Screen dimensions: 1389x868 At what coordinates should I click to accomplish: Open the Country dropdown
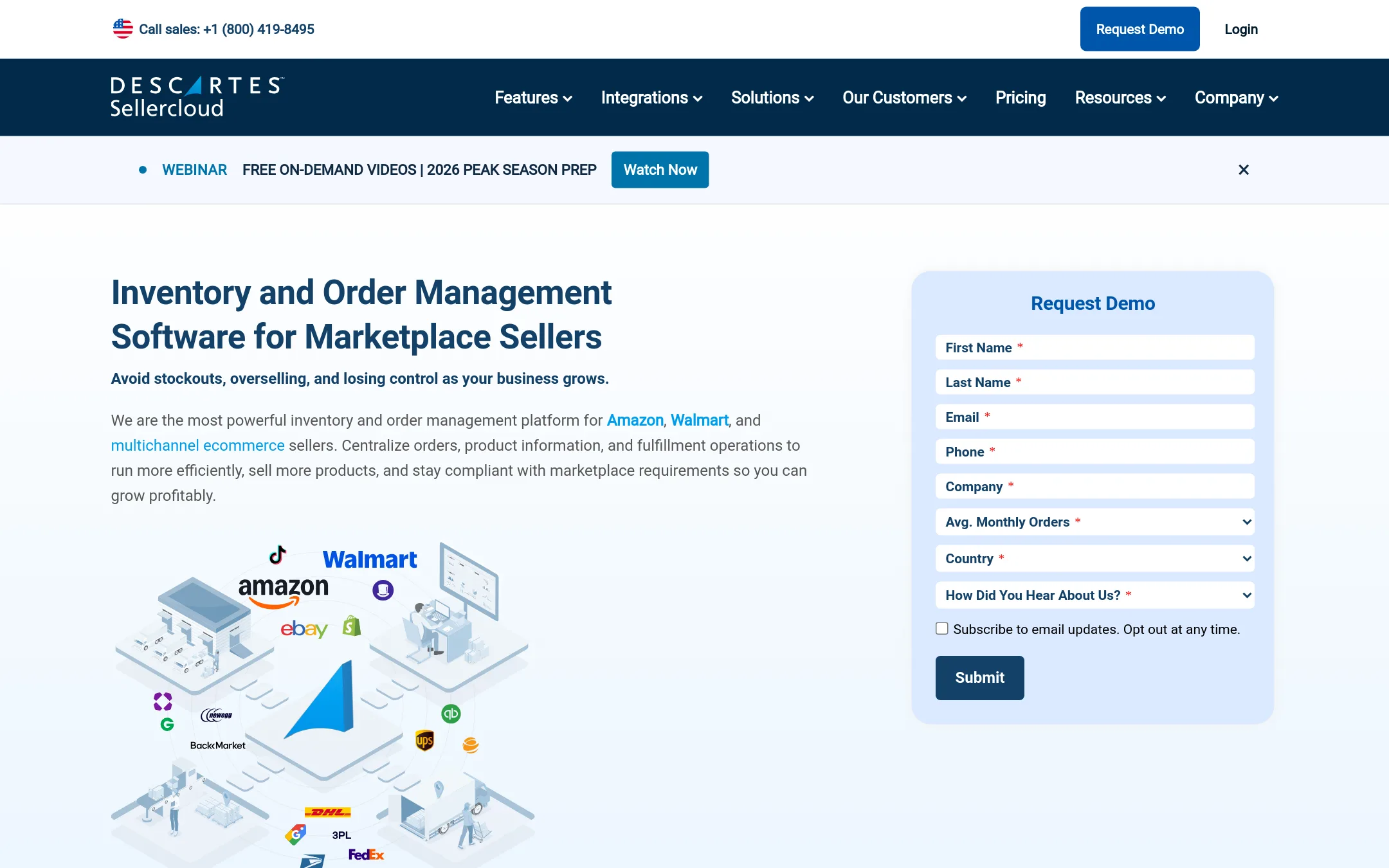point(1094,559)
